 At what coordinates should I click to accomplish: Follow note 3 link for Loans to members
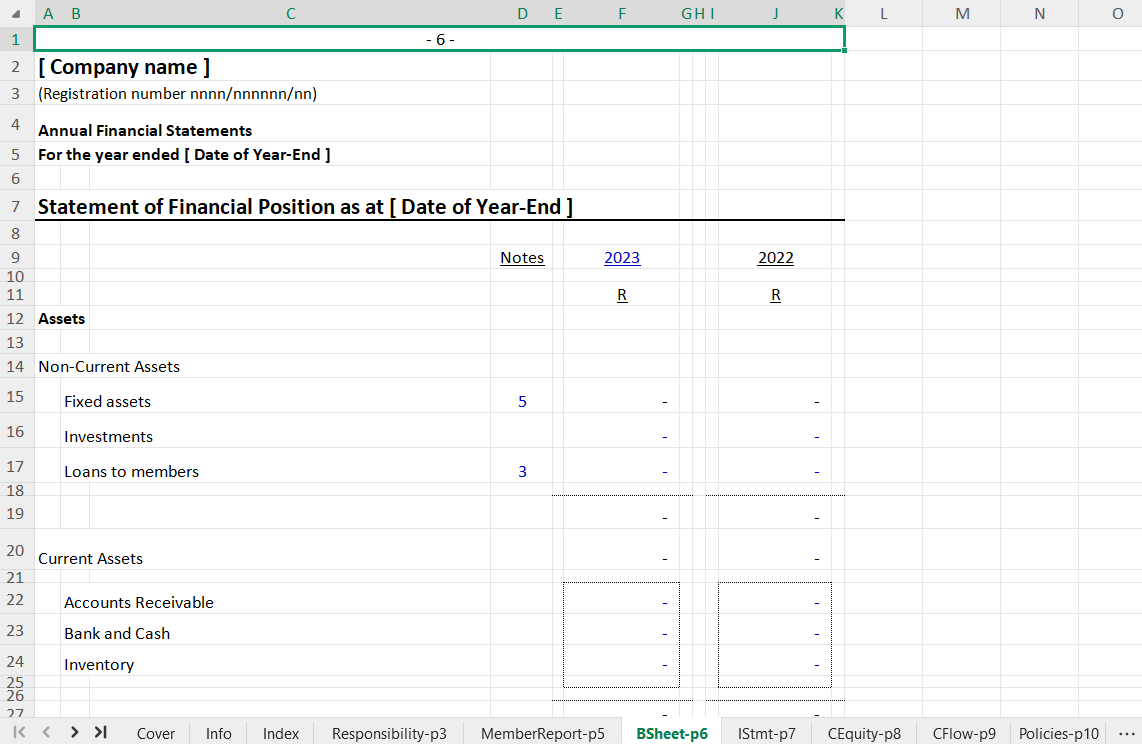(522, 472)
